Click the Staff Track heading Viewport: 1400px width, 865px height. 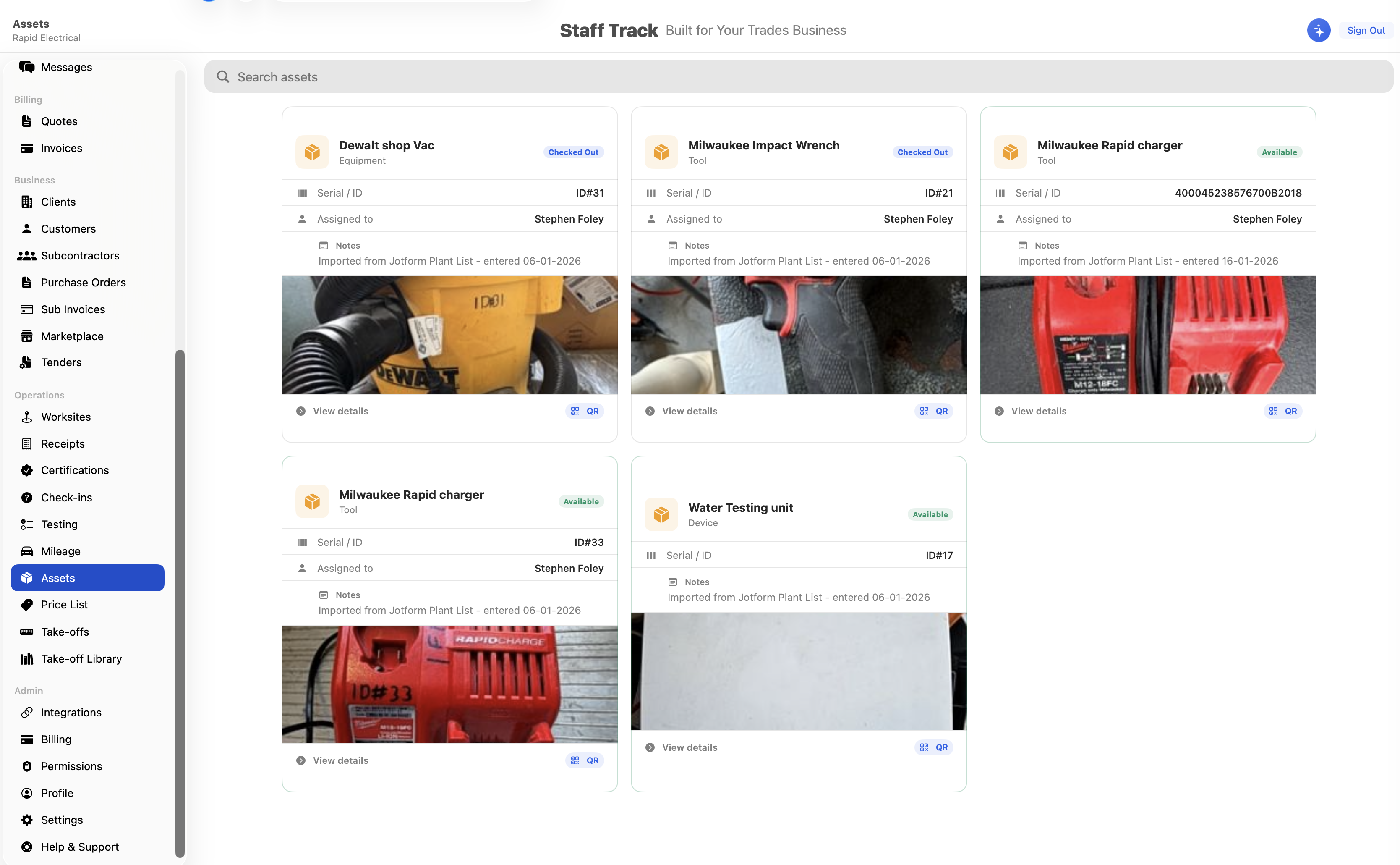coord(609,30)
